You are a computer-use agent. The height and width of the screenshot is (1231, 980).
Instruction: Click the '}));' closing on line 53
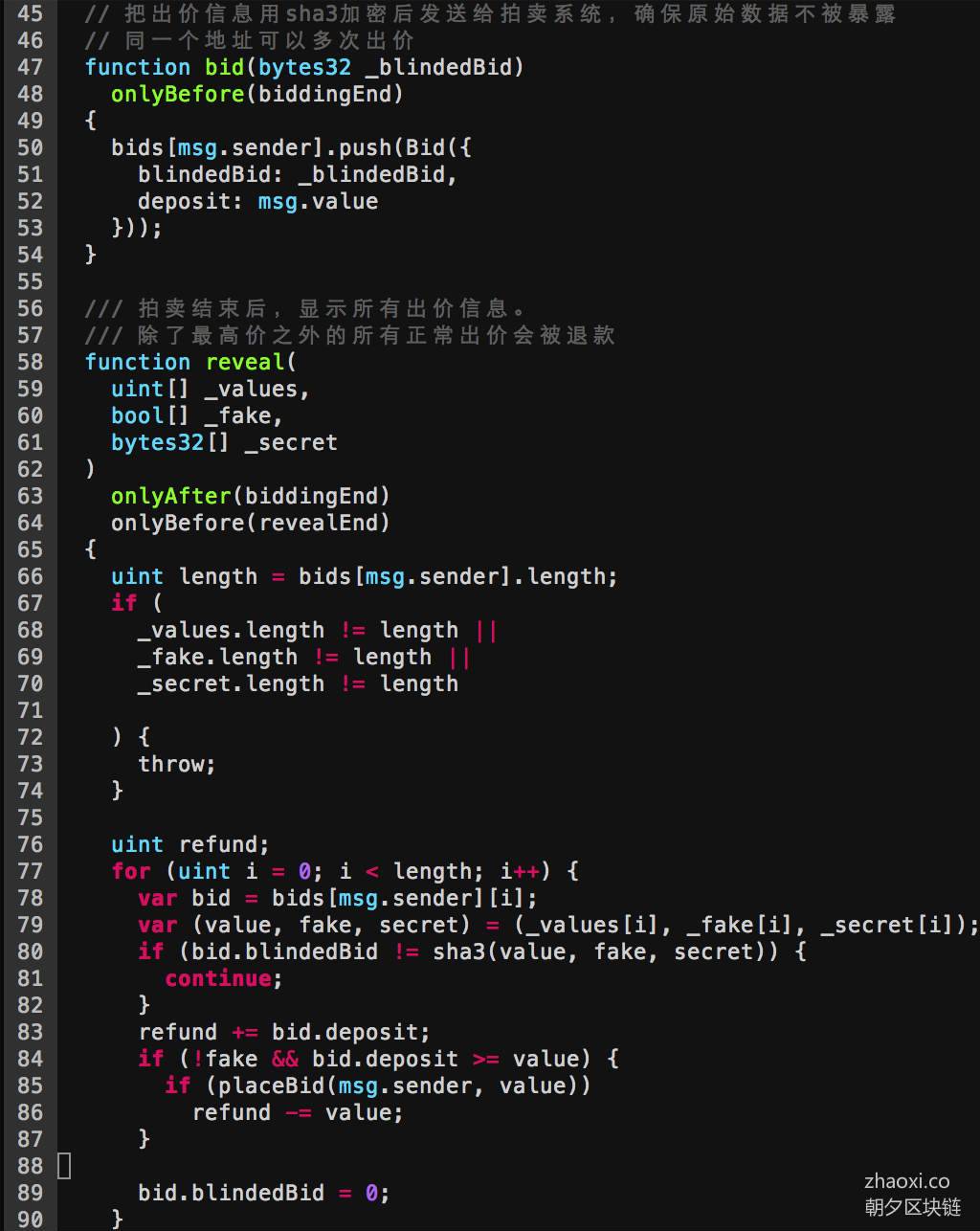(x=138, y=228)
